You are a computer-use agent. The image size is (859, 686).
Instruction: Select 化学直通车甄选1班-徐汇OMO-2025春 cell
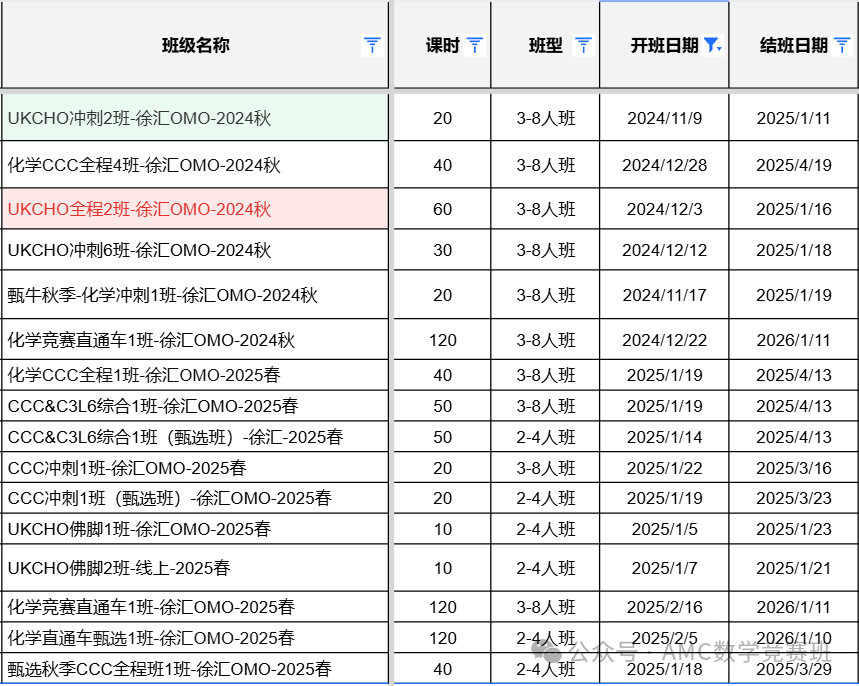pos(195,638)
